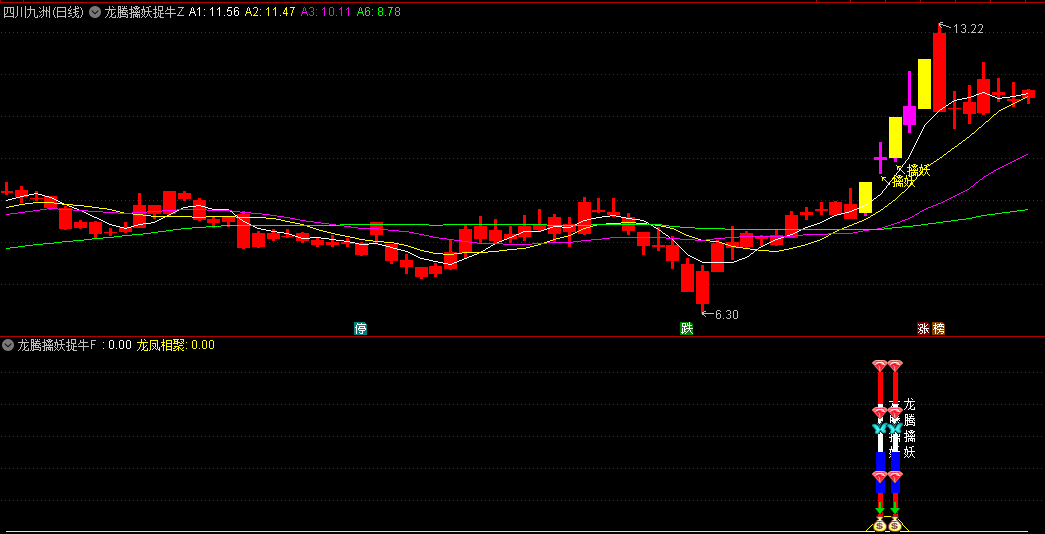Click the yellow 龙凤相聚: 0.00 label
This screenshot has width=1045, height=534.
175,345
